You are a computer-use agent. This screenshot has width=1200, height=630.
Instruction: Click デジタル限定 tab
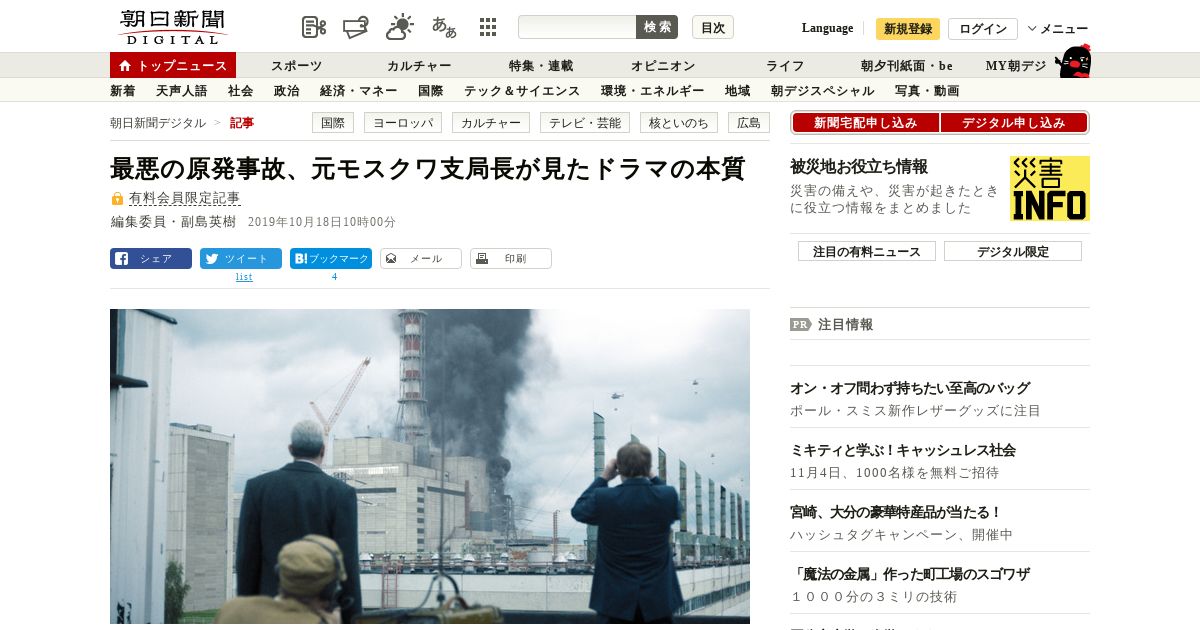1013,252
